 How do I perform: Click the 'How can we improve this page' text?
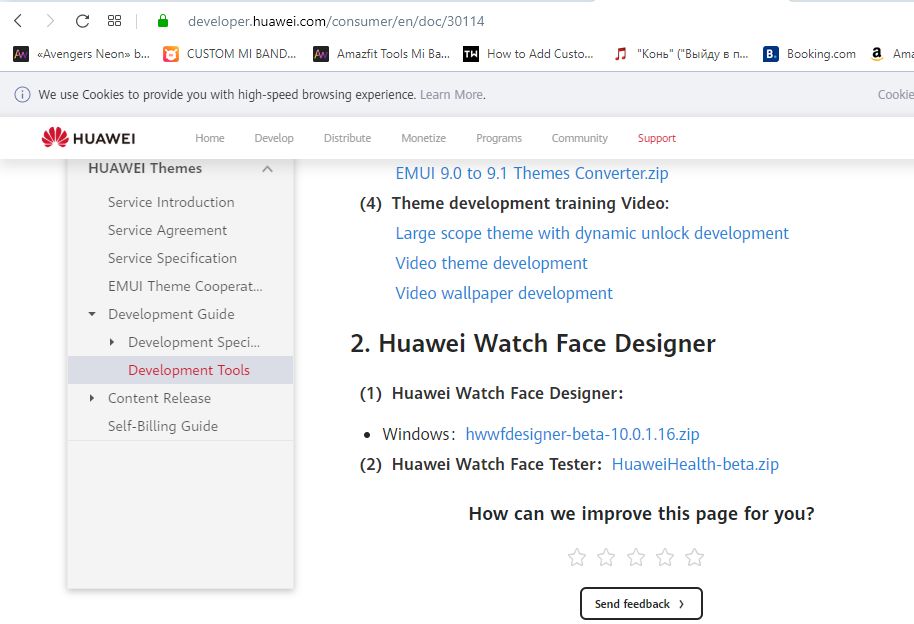pyautogui.click(x=641, y=514)
